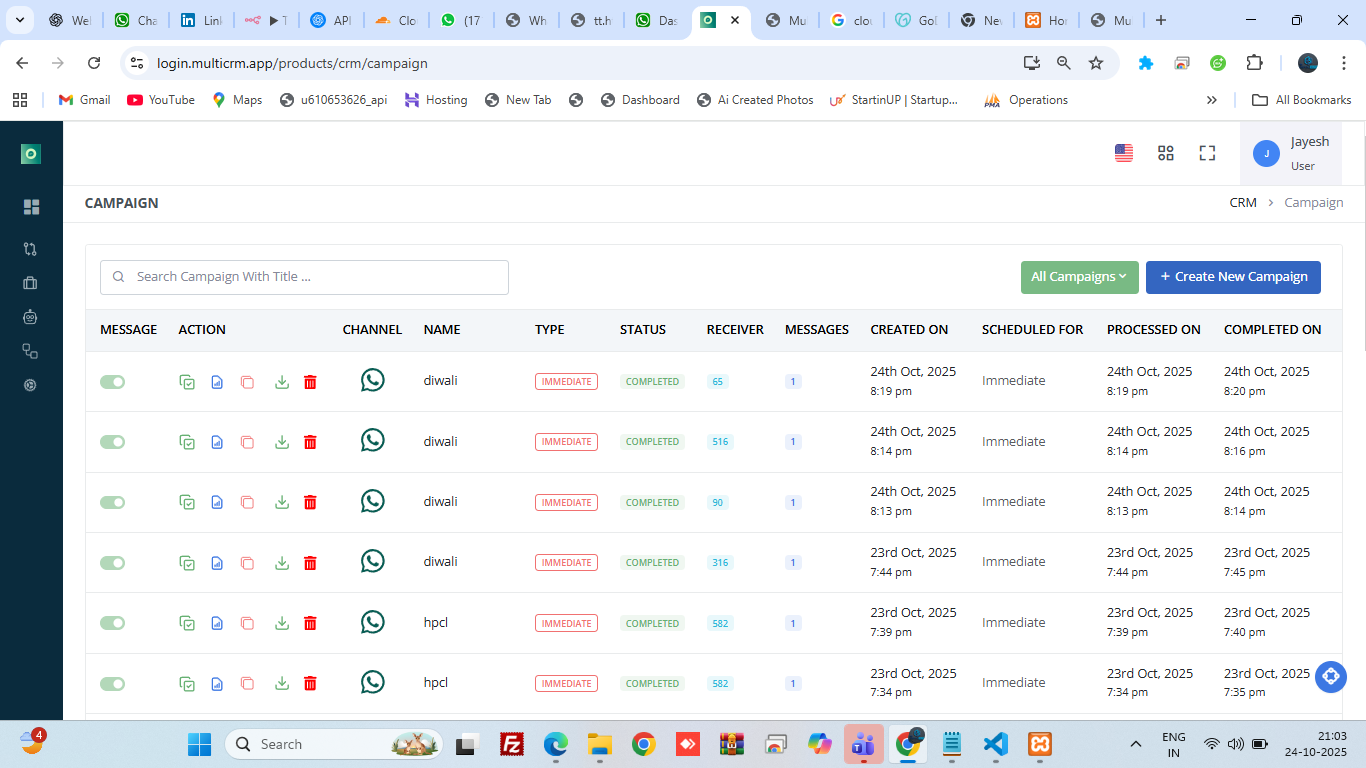Open the Gmail bookmark in bookmarks bar
The image size is (1366, 768).
click(x=85, y=100)
